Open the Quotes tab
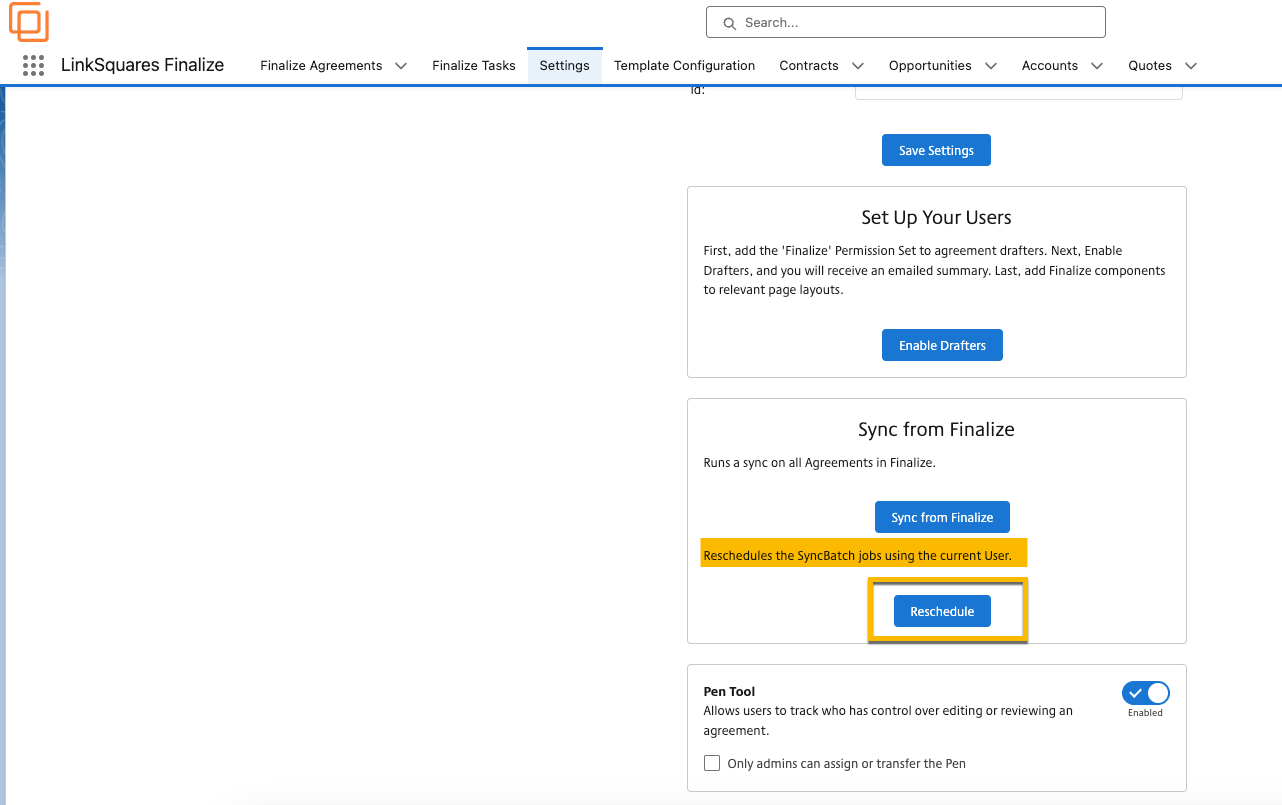The image size is (1282, 805). pyautogui.click(x=1150, y=65)
